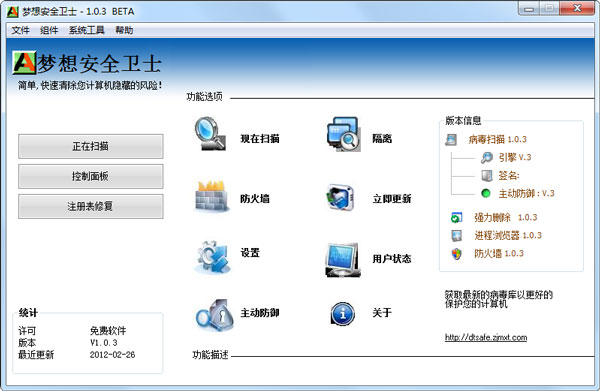Viewport: 600px width, 391px height.
Task: Close the 梦想安全卫士 window
Action: (x=577, y=8)
